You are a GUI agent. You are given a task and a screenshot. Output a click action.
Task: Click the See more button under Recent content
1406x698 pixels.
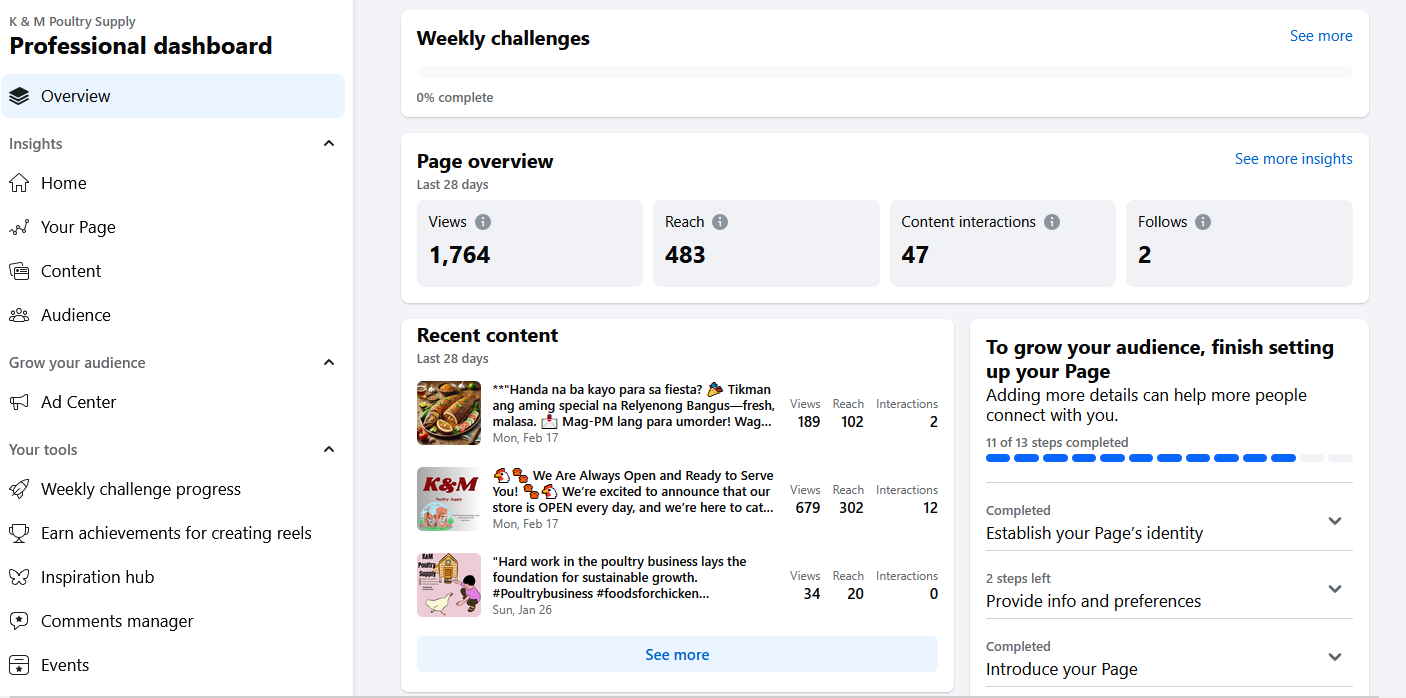677,655
